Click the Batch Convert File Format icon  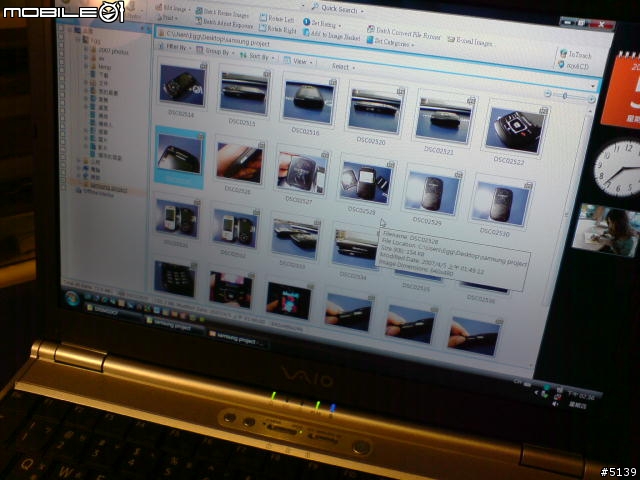click(371, 29)
